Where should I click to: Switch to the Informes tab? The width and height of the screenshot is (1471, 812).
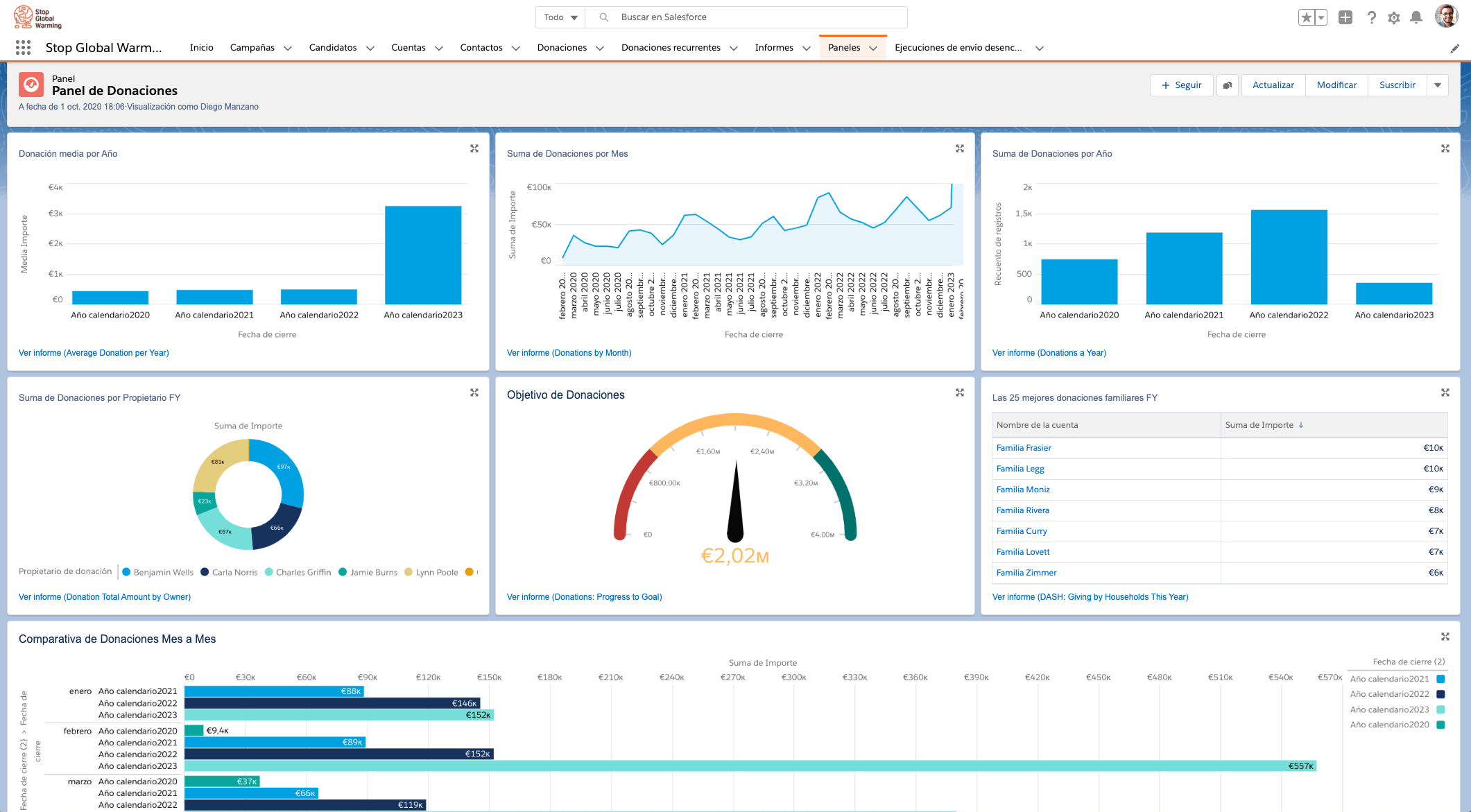point(774,48)
